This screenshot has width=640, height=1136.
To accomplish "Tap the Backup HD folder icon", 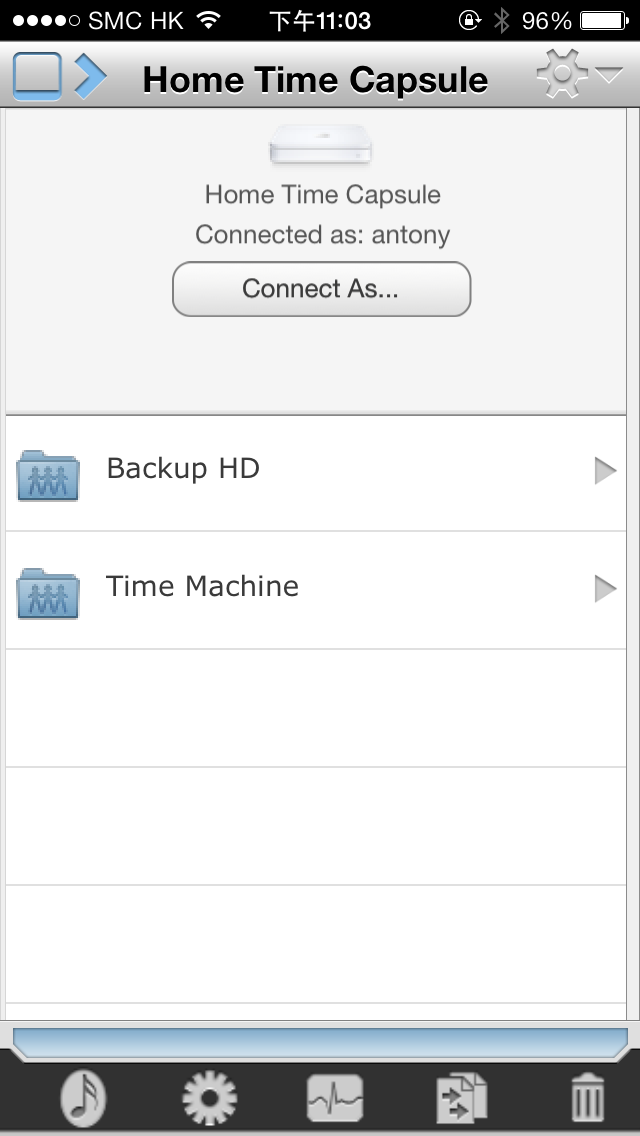I will point(48,475).
